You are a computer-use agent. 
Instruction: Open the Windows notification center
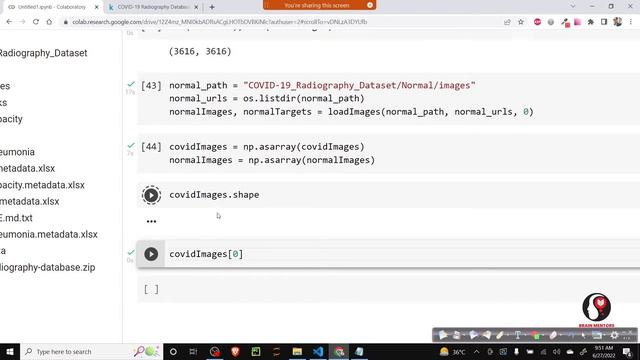[627, 351]
